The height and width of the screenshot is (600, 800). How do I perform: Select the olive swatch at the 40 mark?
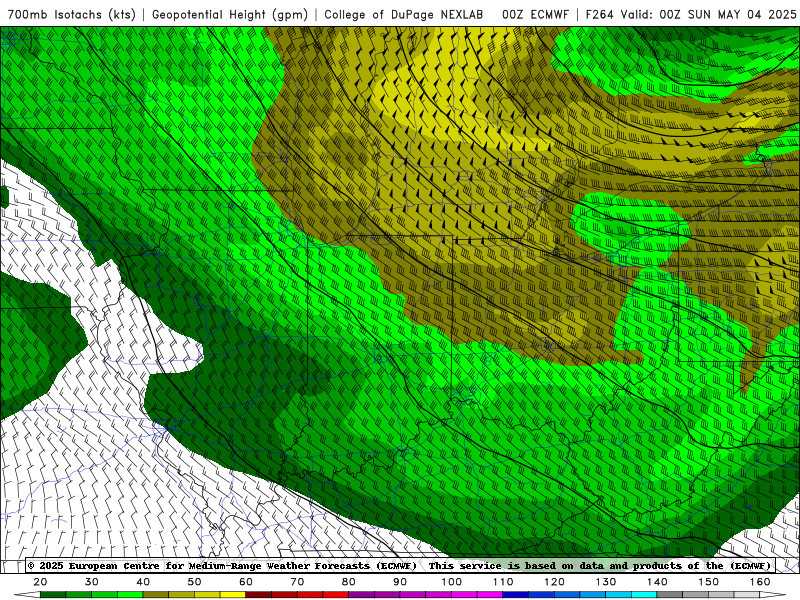point(156,595)
